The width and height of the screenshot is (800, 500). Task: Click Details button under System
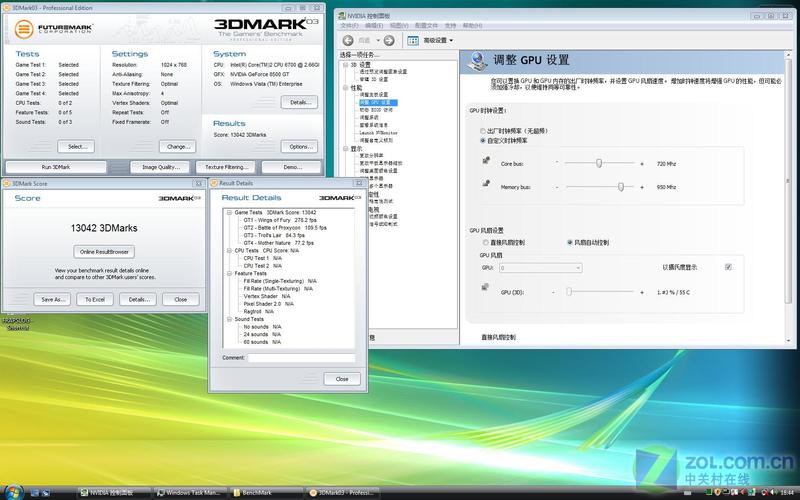(x=299, y=102)
